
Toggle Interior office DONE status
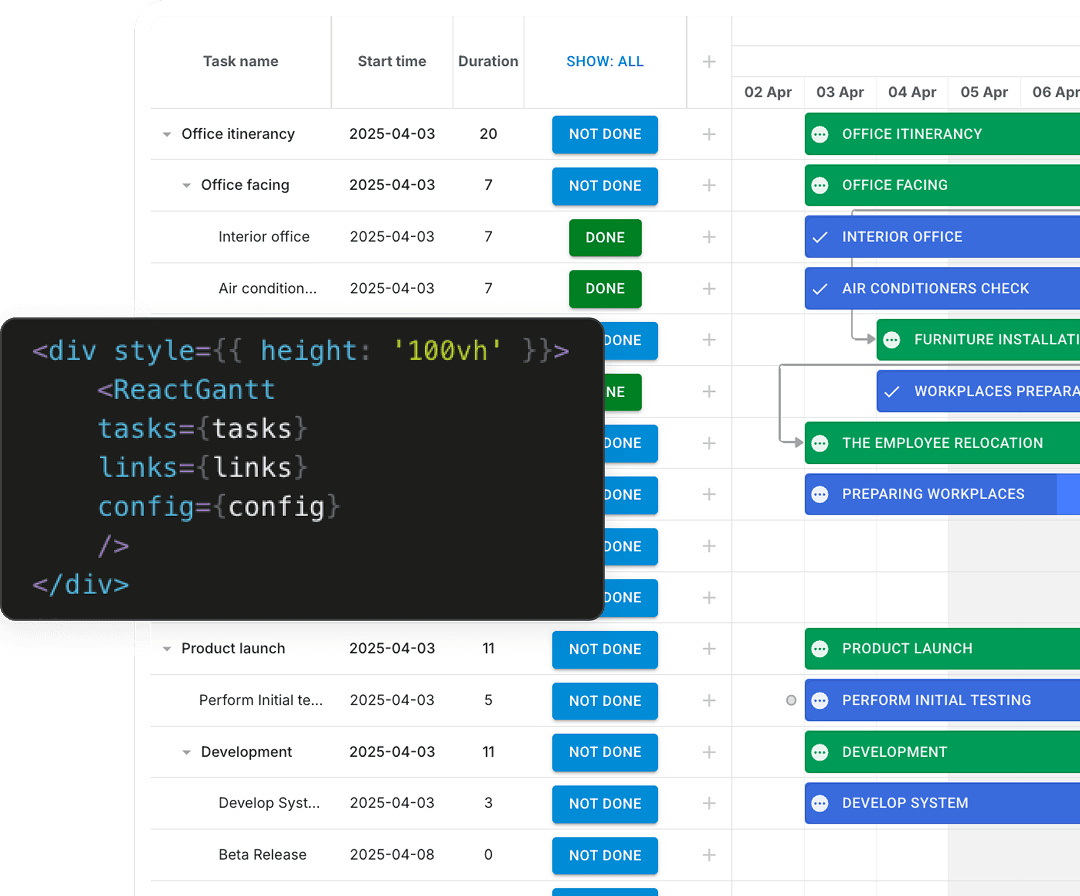click(605, 238)
